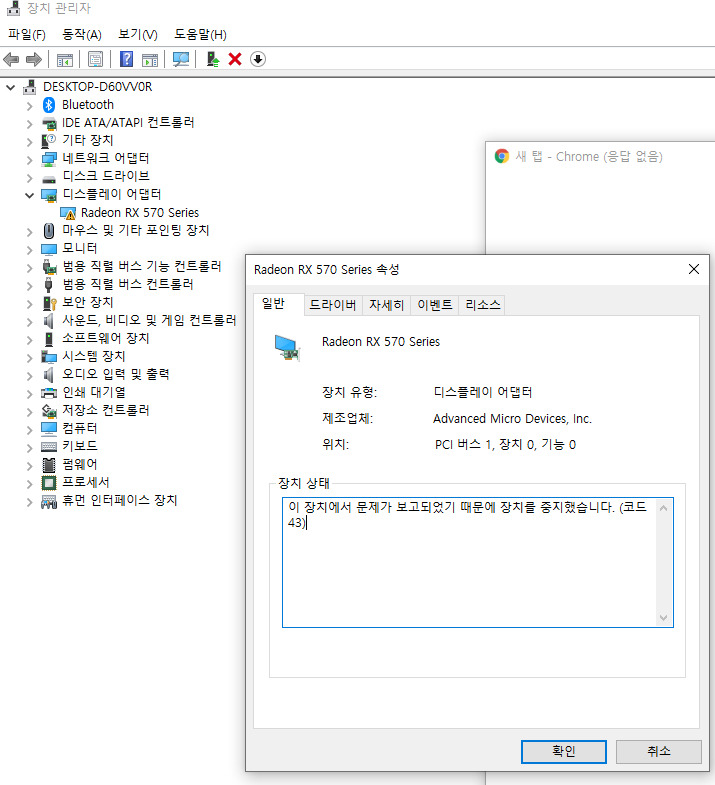Click the display adapter icon in properties dialog
The image size is (715, 785).
point(287,348)
